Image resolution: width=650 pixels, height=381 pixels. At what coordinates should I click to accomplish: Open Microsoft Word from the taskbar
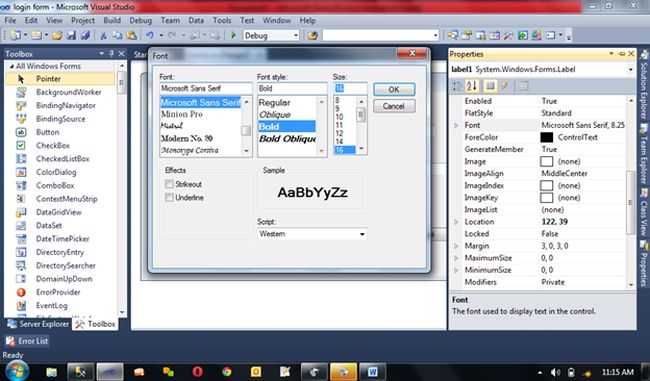[372, 372]
